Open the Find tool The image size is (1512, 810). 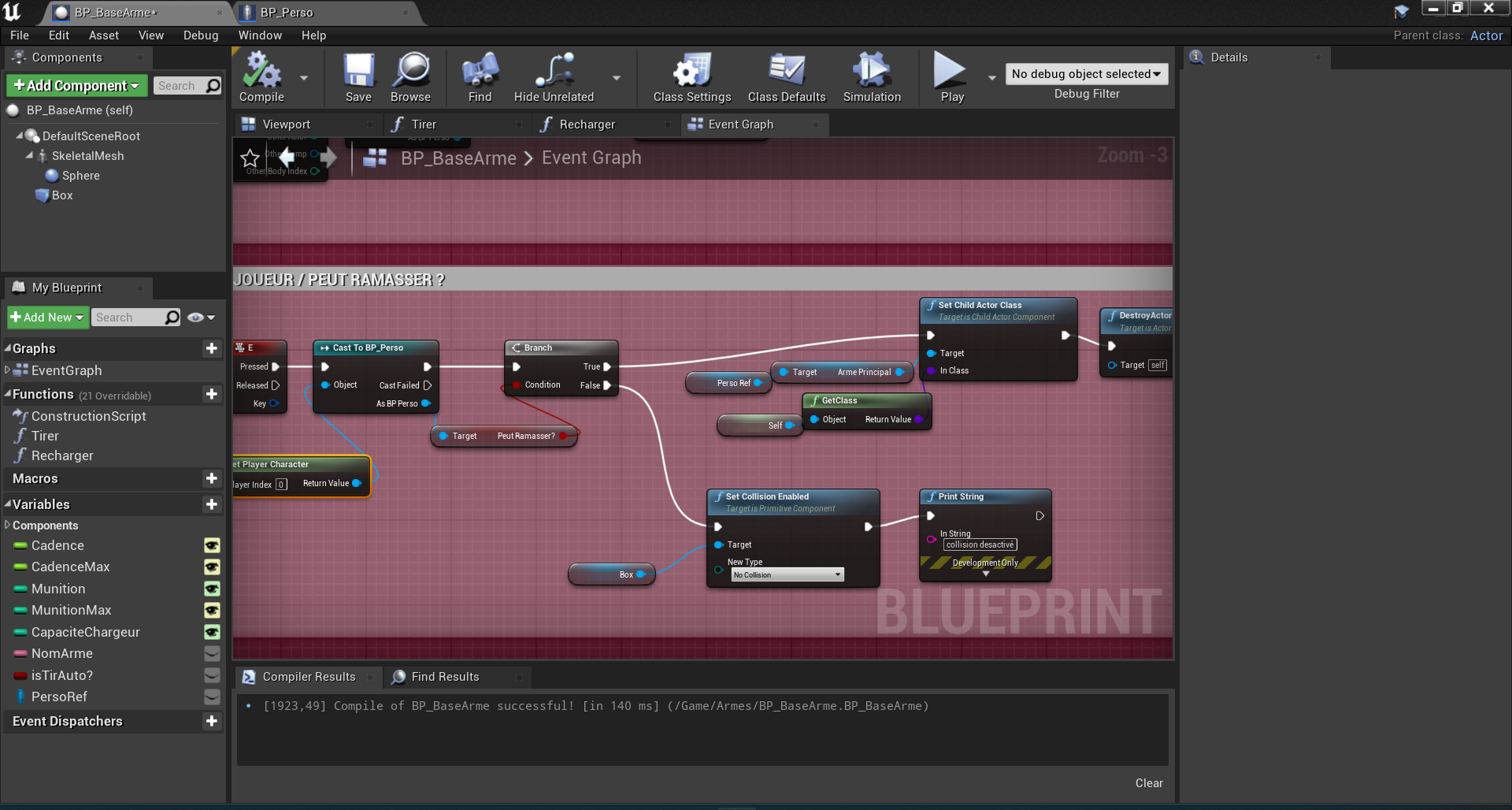coord(480,77)
